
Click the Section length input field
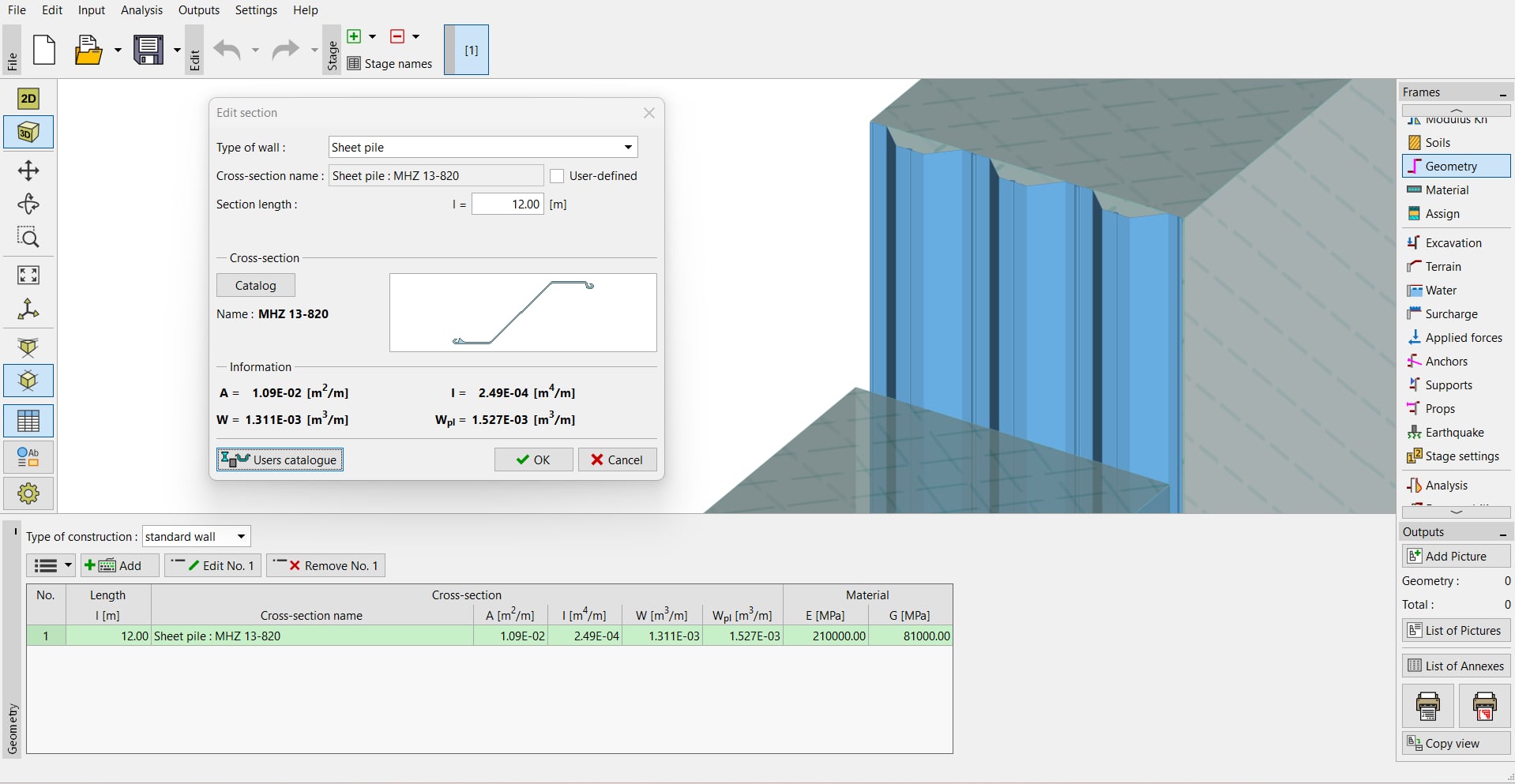point(507,204)
